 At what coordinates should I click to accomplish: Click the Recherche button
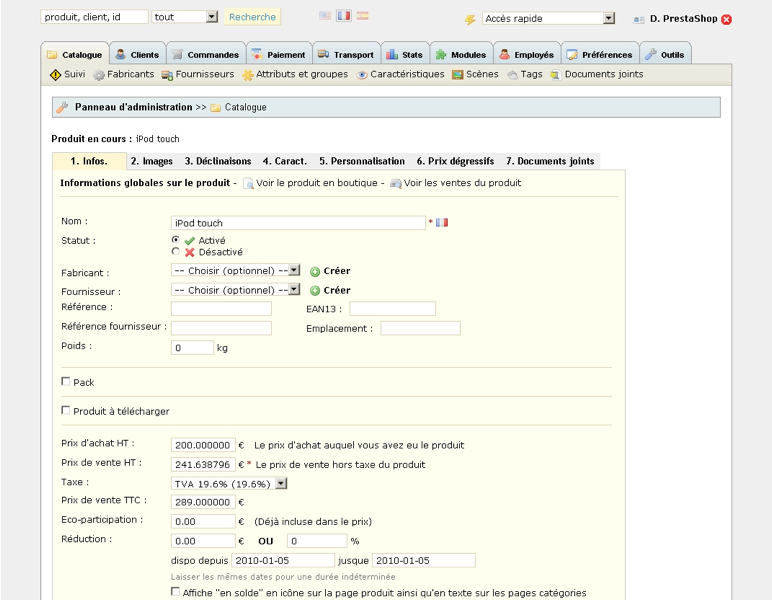tap(252, 17)
